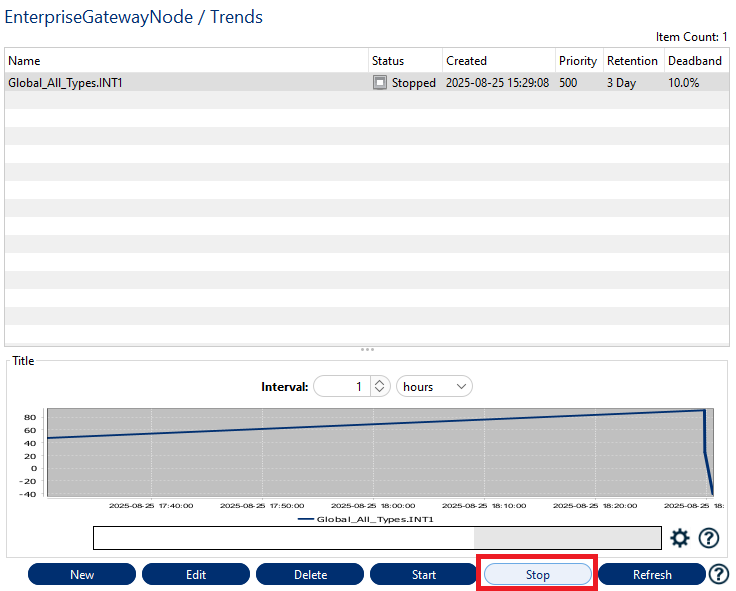Refresh the trends list
This screenshot has width=736, height=591.
[x=652, y=574]
